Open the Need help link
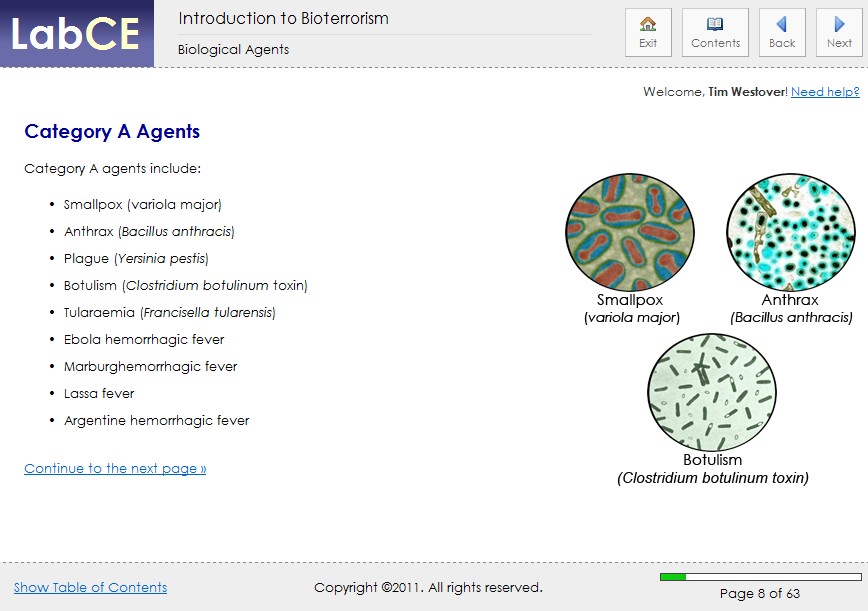The width and height of the screenshot is (868, 611). [825, 91]
